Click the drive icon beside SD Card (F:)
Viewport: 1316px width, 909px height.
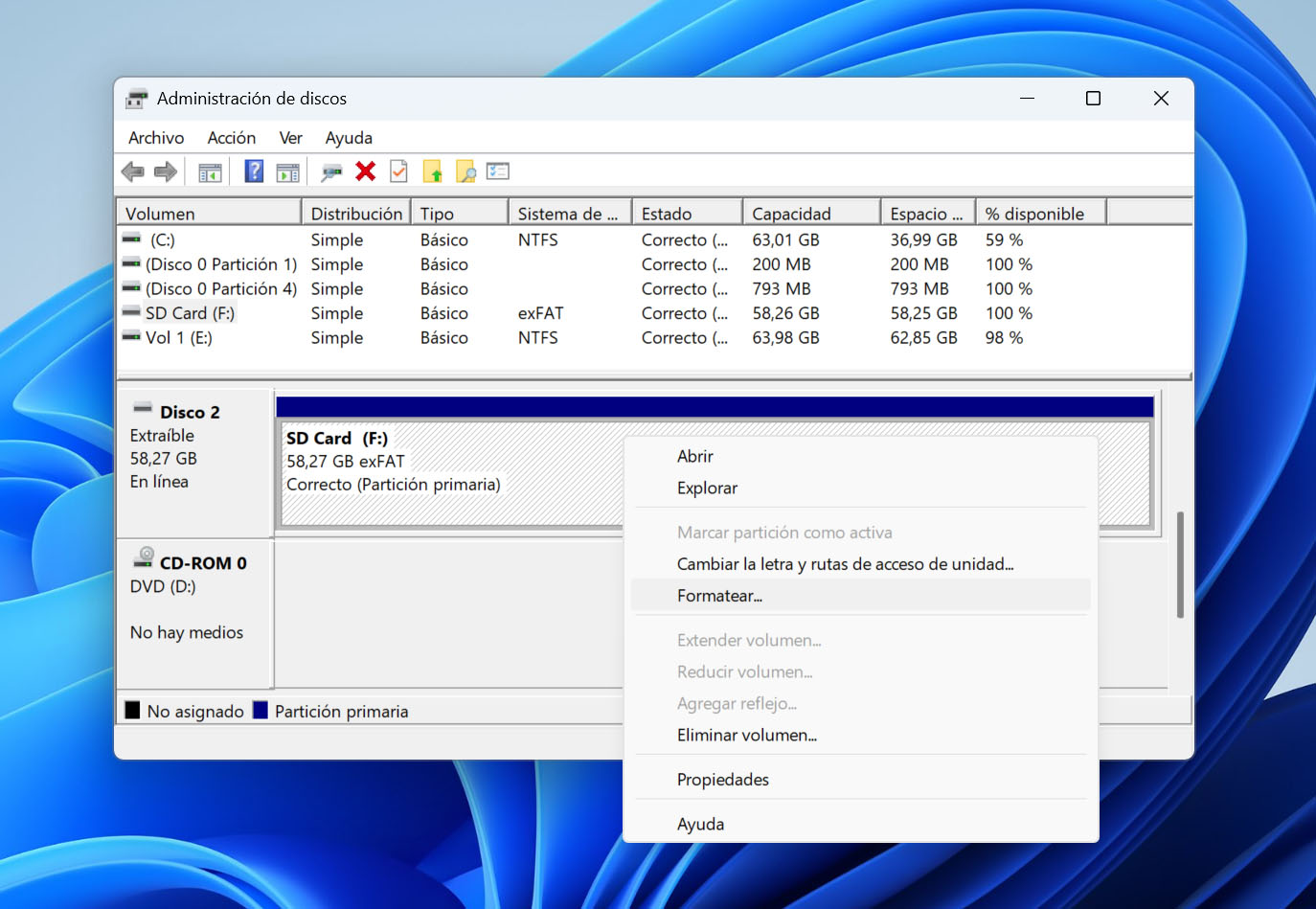tap(131, 312)
